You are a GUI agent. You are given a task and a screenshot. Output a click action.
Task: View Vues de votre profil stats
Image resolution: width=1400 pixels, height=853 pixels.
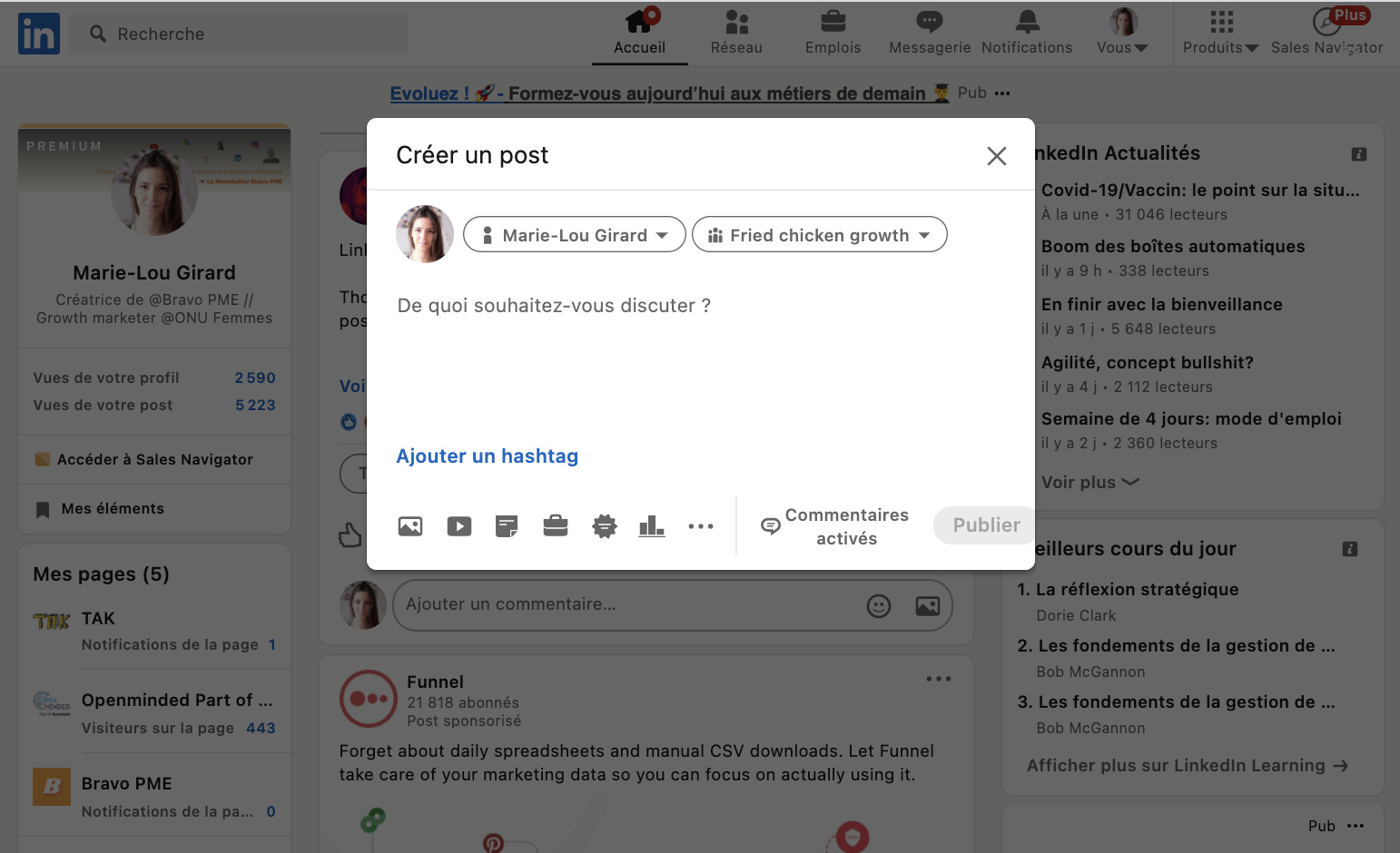pos(154,377)
